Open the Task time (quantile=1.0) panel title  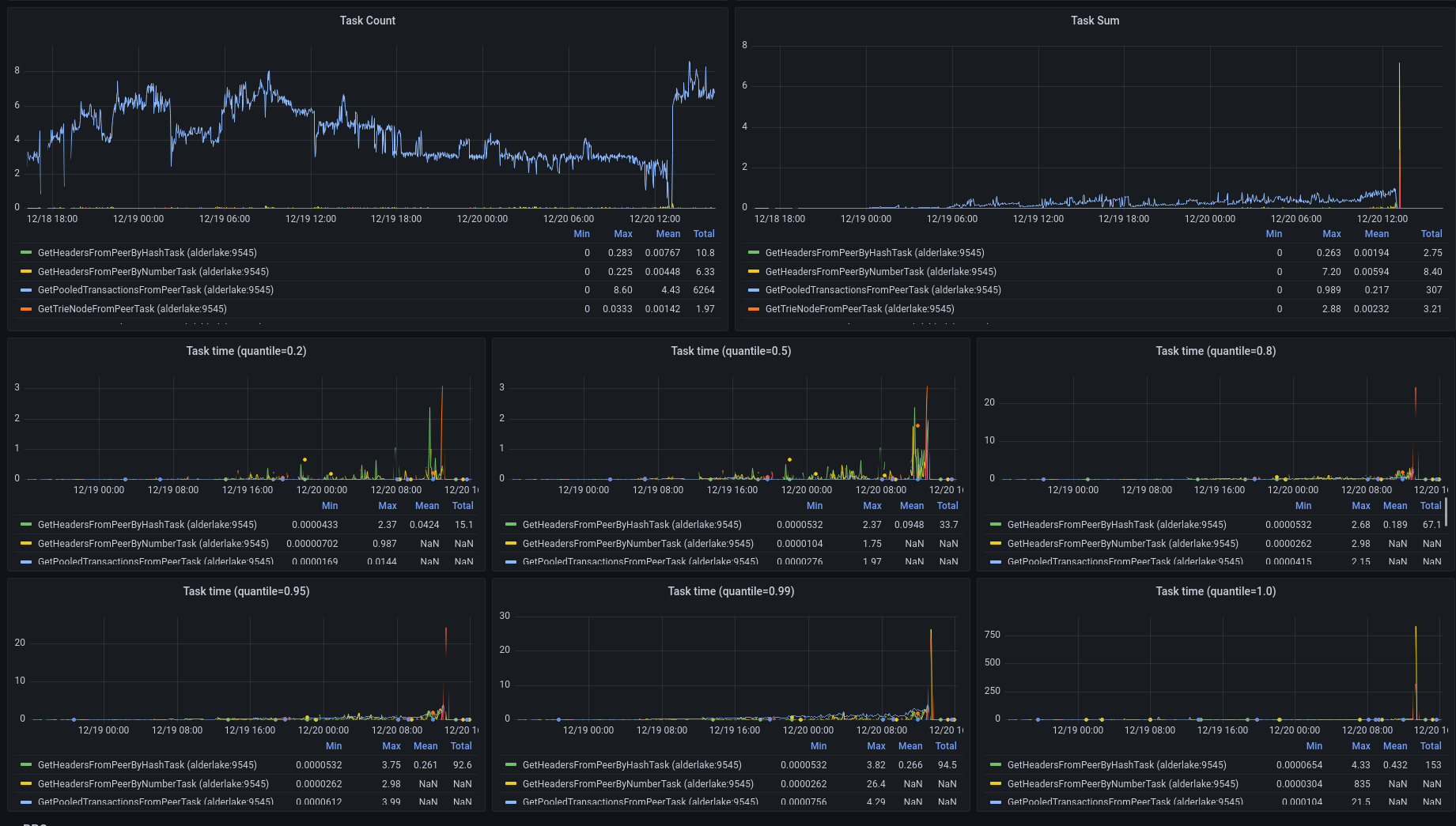tap(1216, 591)
